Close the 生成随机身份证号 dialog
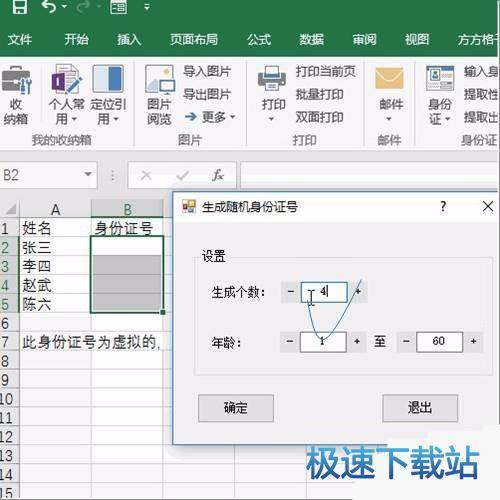Image resolution: width=500 pixels, height=500 pixels. tap(488, 207)
